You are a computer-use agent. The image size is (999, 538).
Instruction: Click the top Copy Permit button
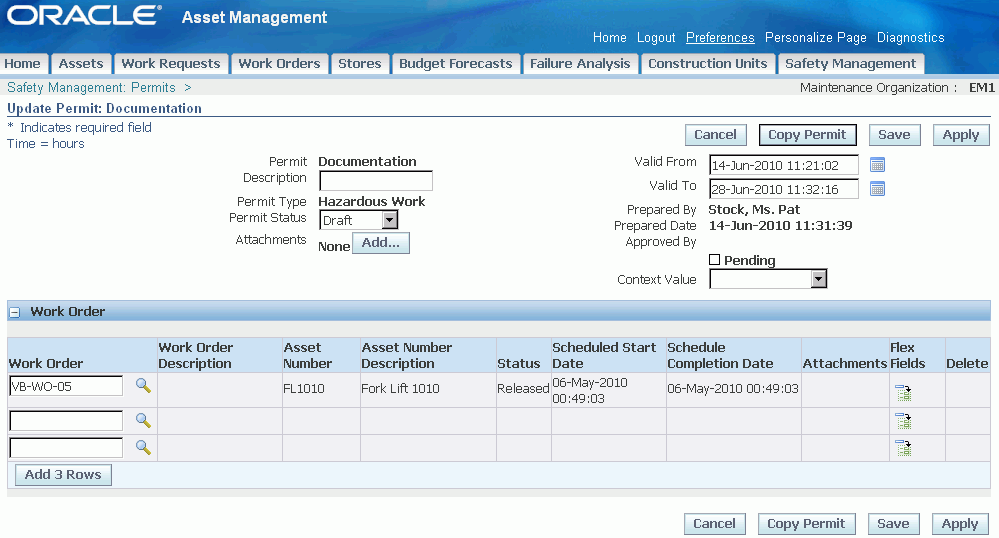(807, 135)
